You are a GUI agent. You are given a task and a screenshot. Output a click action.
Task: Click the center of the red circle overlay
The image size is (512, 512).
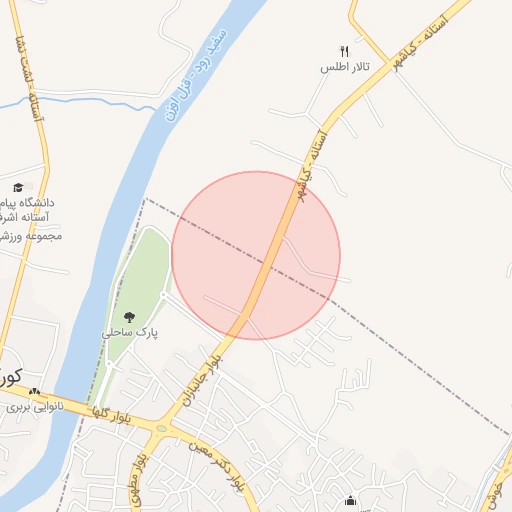click(x=256, y=256)
